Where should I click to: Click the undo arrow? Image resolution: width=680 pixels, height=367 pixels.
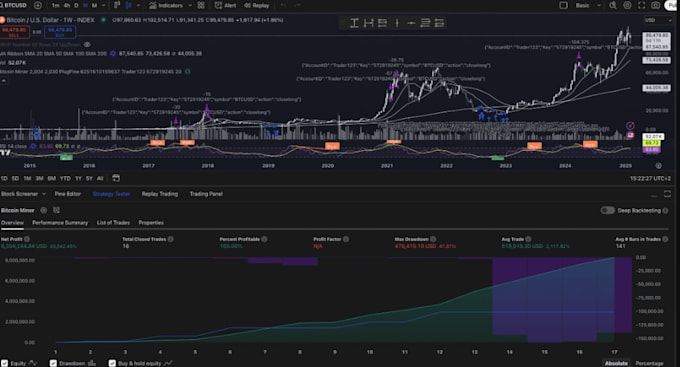(283, 5)
